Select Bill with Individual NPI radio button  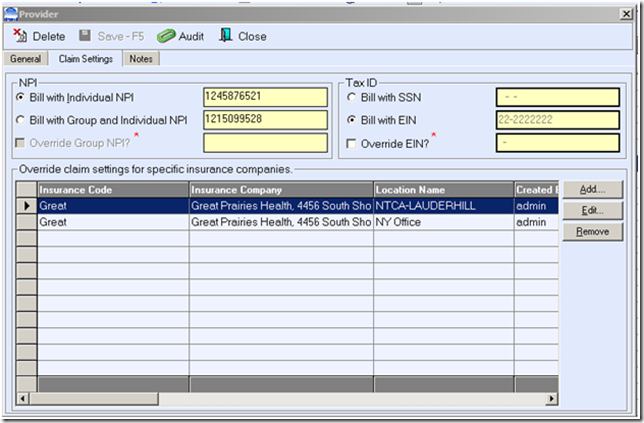pyautogui.click(x=20, y=97)
